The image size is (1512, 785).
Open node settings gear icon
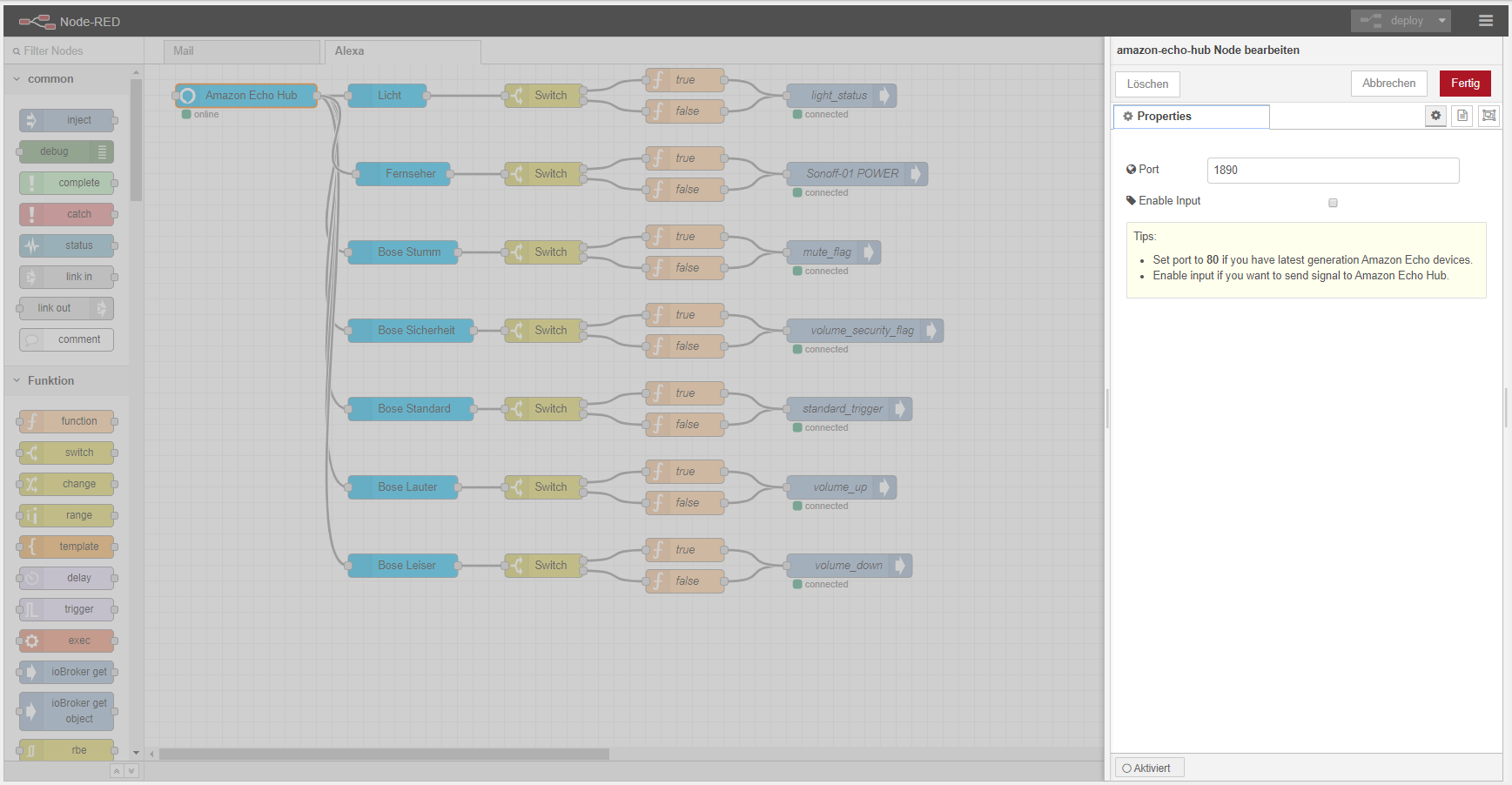1435,116
